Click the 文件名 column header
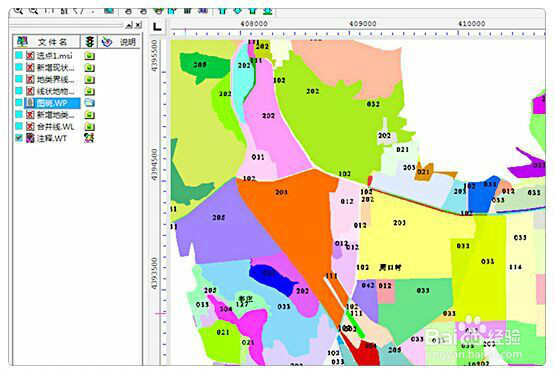 point(52,42)
